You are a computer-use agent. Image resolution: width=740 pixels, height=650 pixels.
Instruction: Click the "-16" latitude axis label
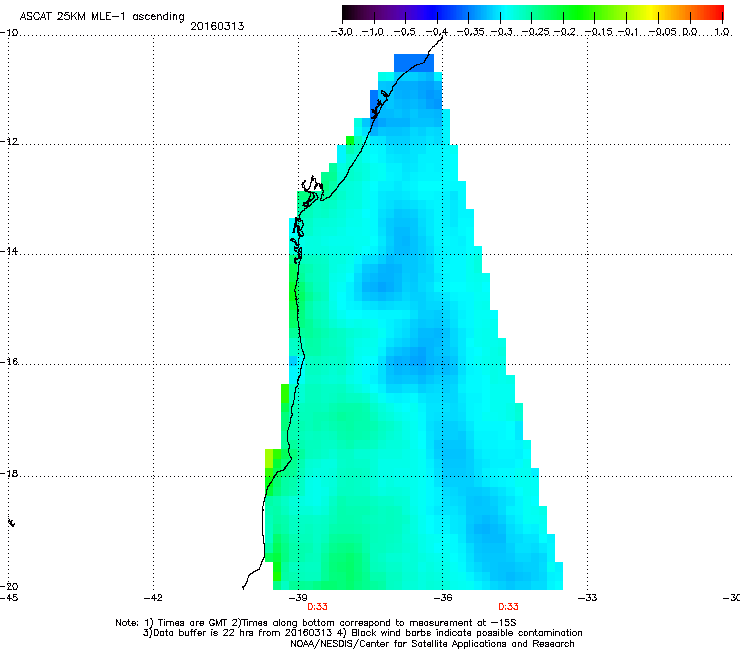click(x=9, y=361)
